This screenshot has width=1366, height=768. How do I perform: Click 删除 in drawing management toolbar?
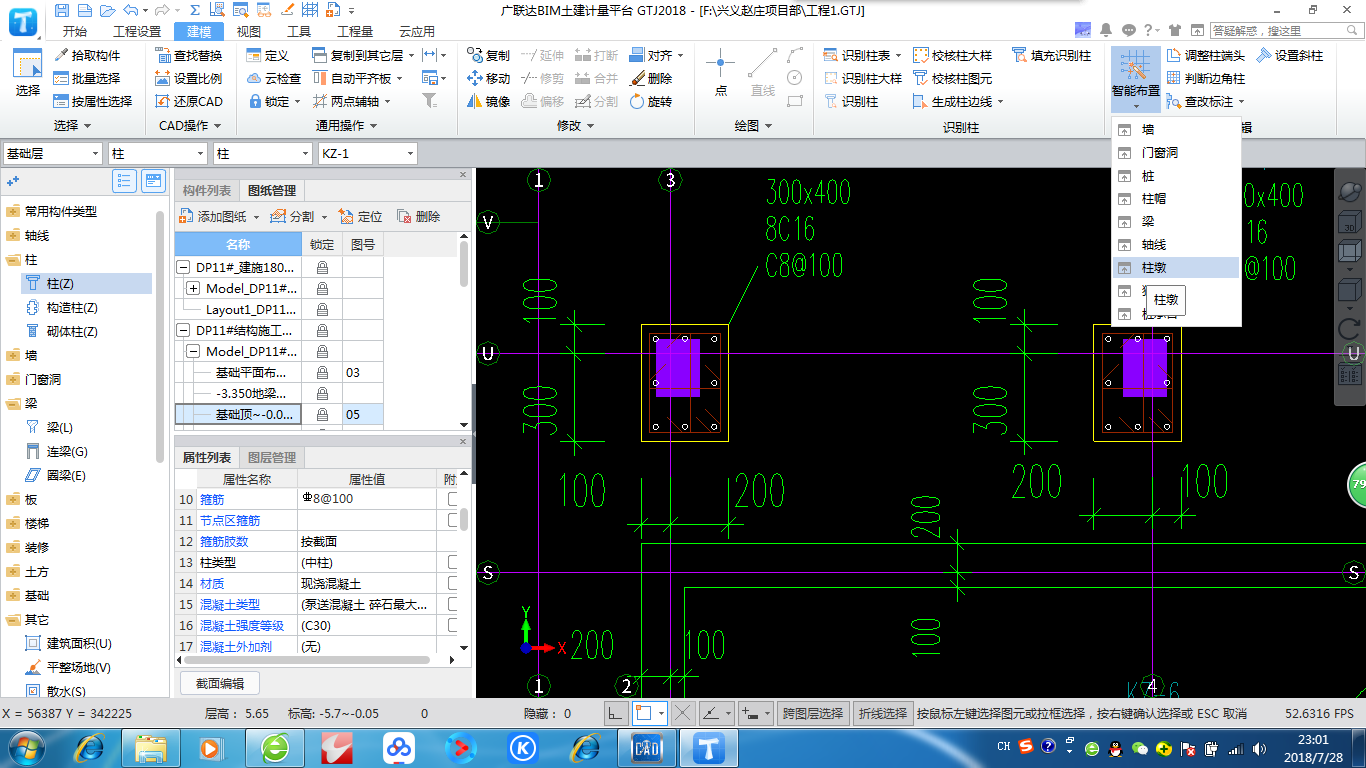(418, 216)
